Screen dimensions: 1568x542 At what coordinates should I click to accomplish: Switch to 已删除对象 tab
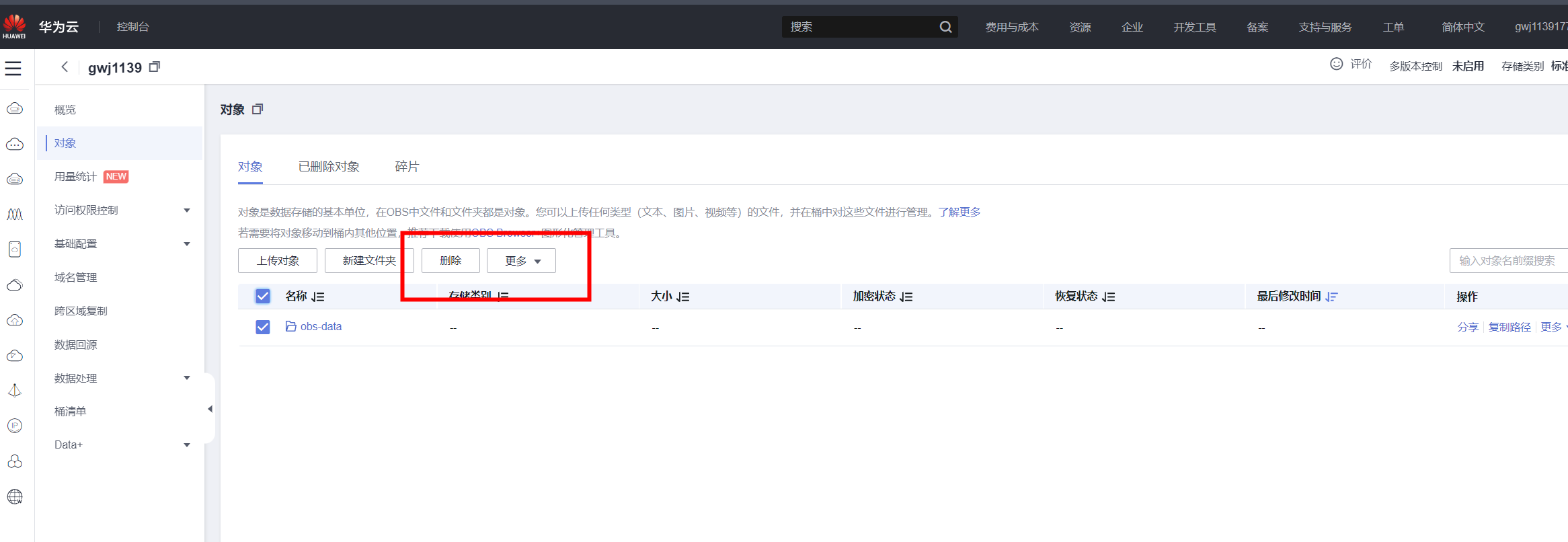click(x=329, y=167)
